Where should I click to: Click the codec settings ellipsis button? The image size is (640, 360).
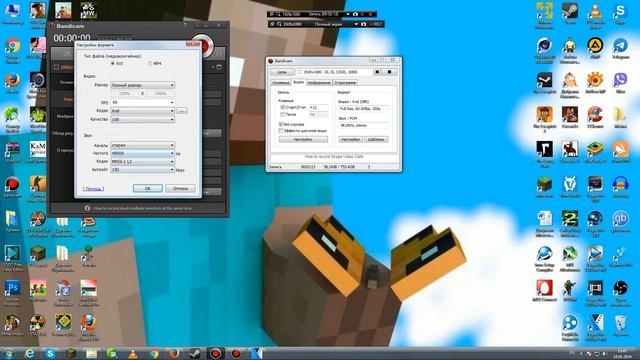click(x=182, y=111)
